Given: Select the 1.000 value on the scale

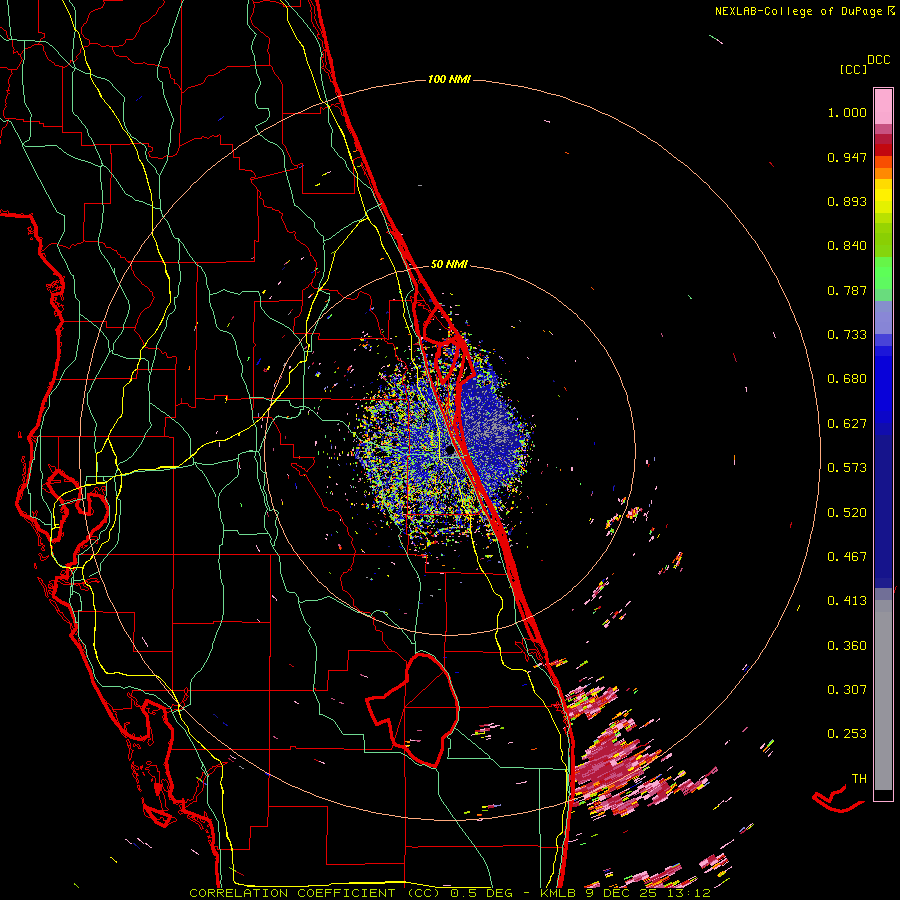Looking at the screenshot, I should tap(847, 112).
